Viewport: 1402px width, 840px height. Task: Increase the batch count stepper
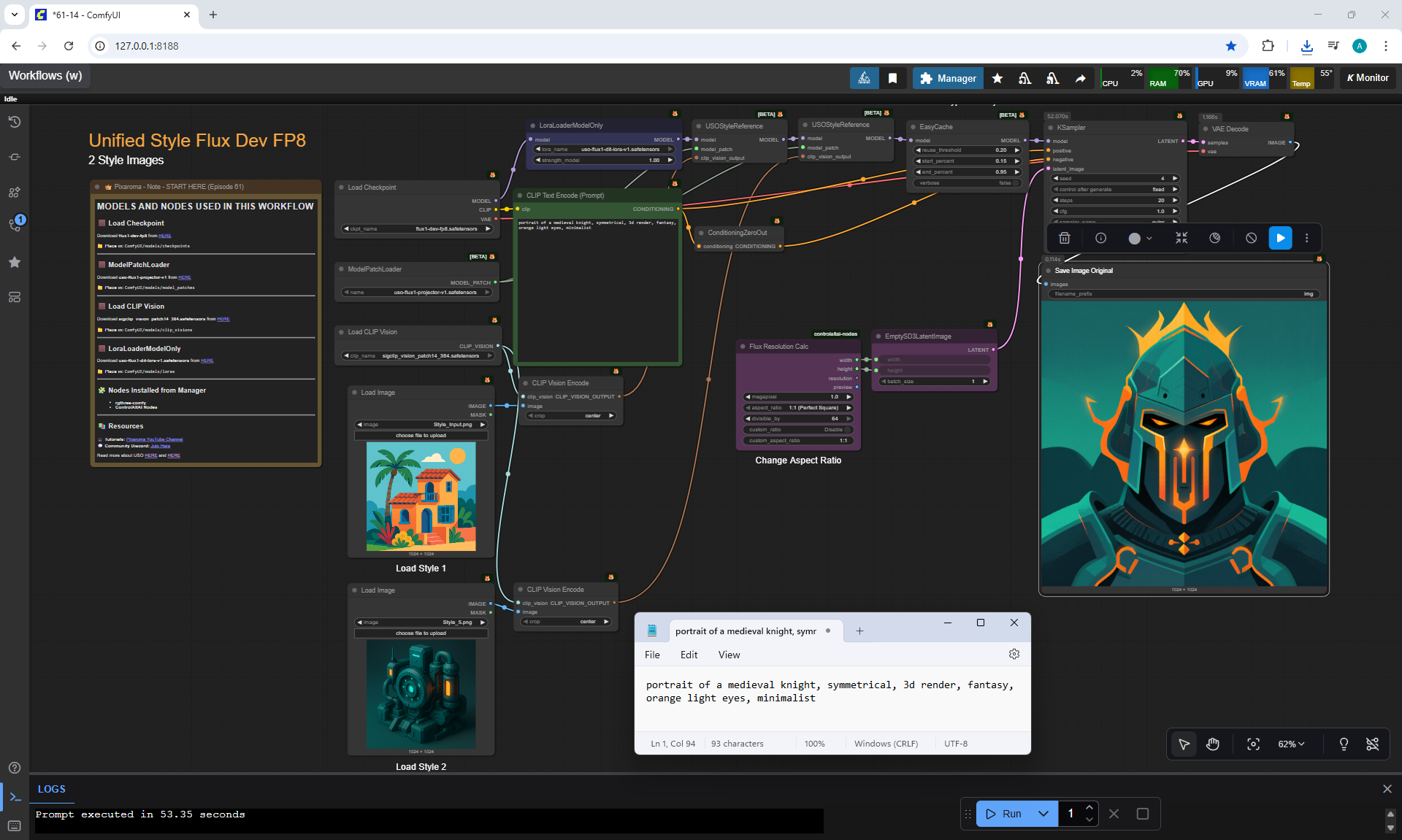[1089, 808]
